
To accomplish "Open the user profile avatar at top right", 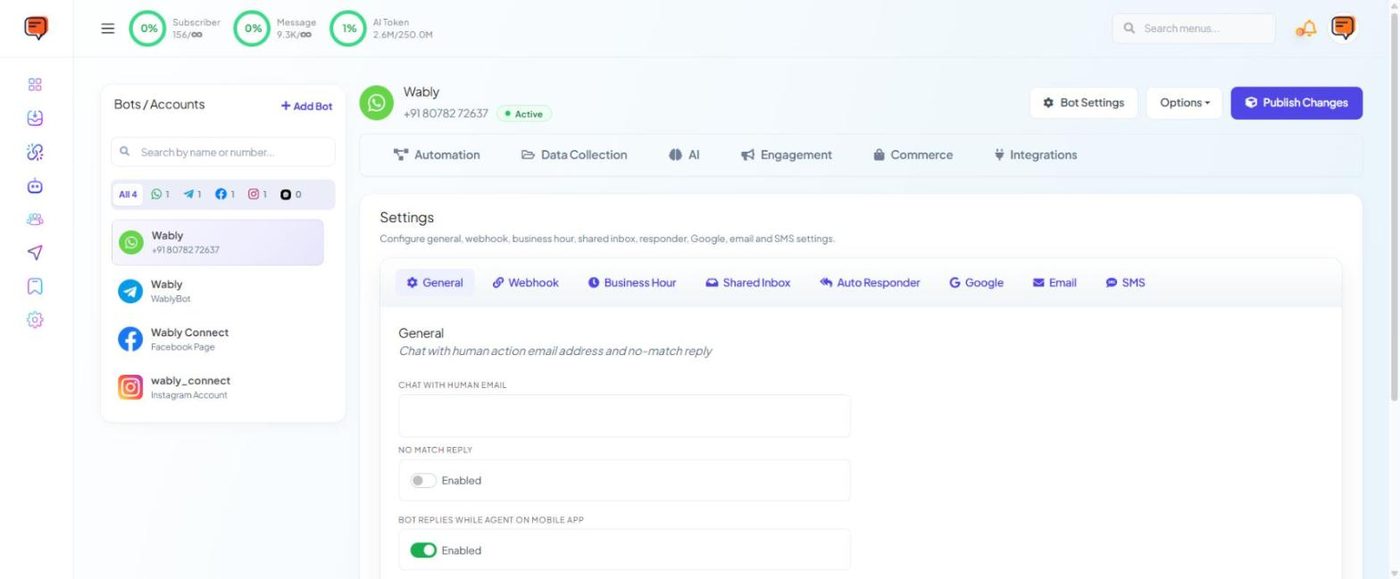I will pyautogui.click(x=1343, y=28).
